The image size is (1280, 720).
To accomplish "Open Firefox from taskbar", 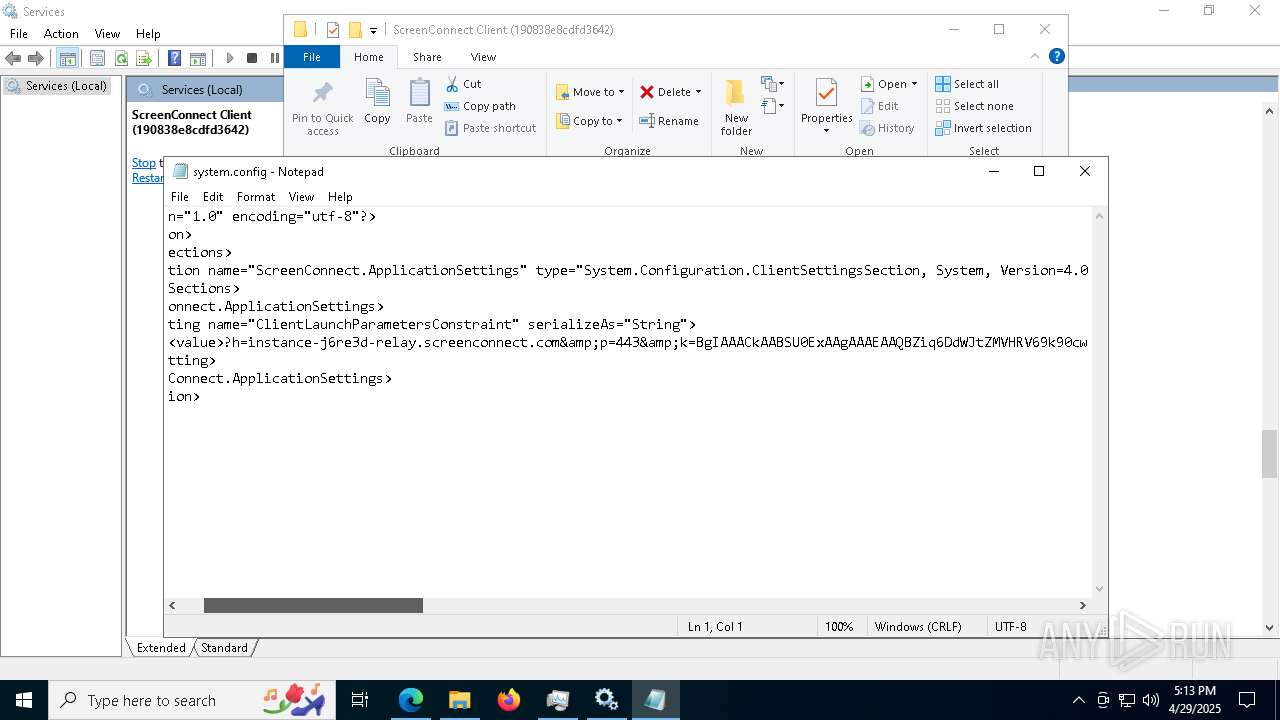I will [509, 700].
